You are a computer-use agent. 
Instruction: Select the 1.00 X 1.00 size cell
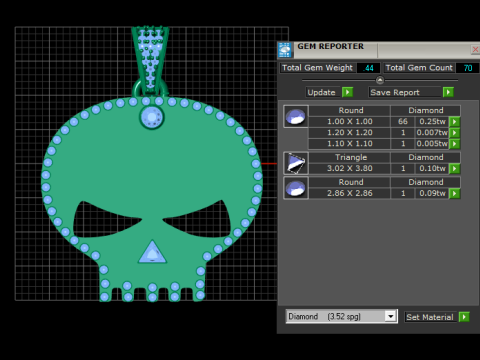[350, 122]
